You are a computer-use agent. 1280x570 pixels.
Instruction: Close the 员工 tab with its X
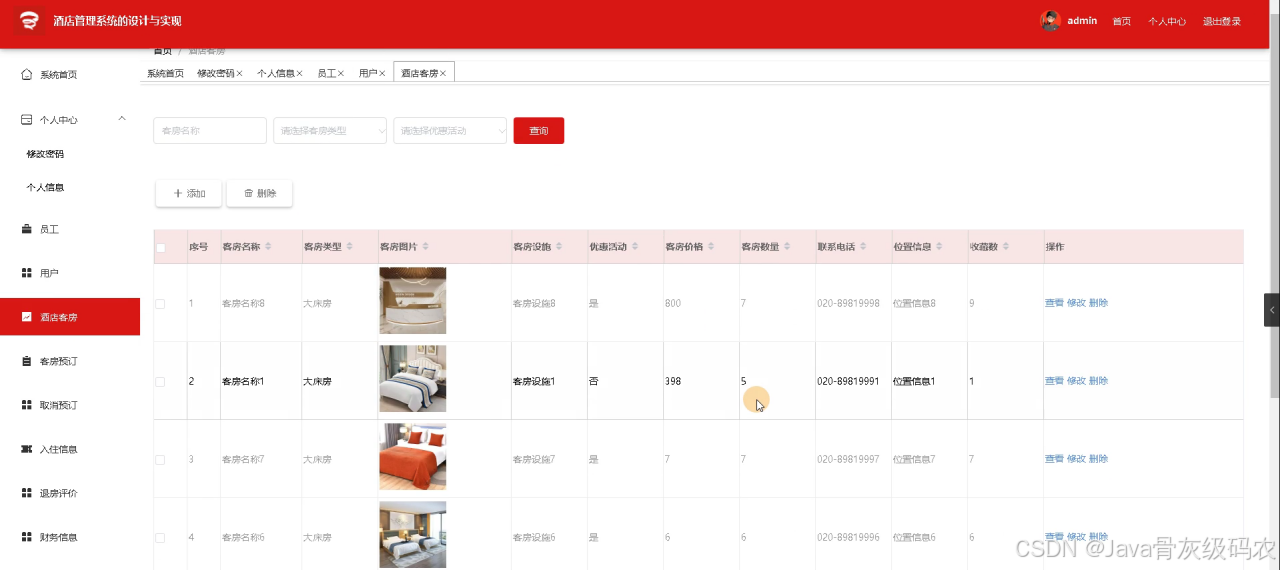(341, 73)
